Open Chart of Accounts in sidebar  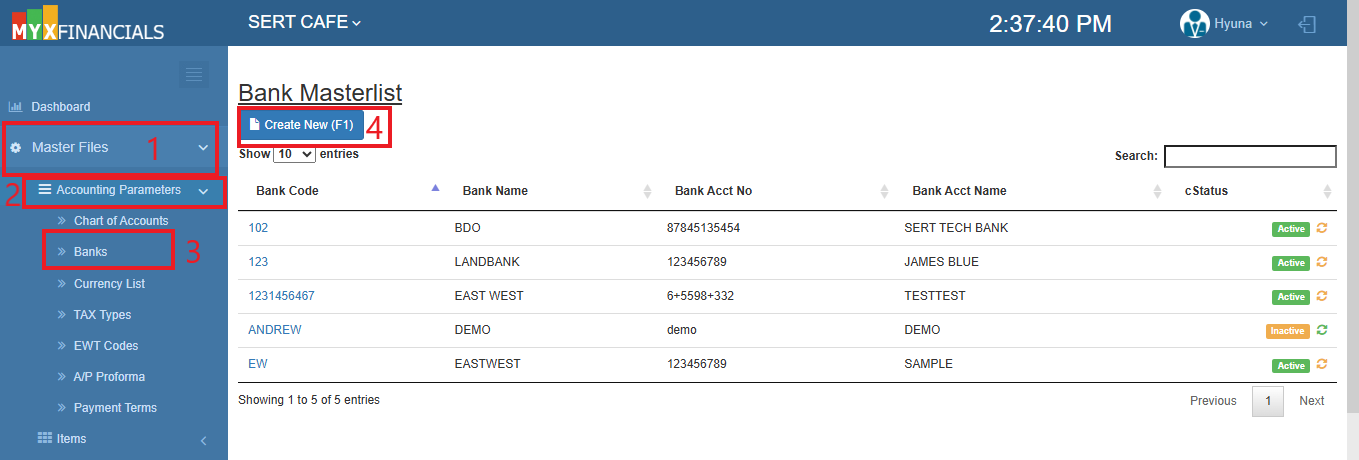pyautogui.click(x=121, y=221)
